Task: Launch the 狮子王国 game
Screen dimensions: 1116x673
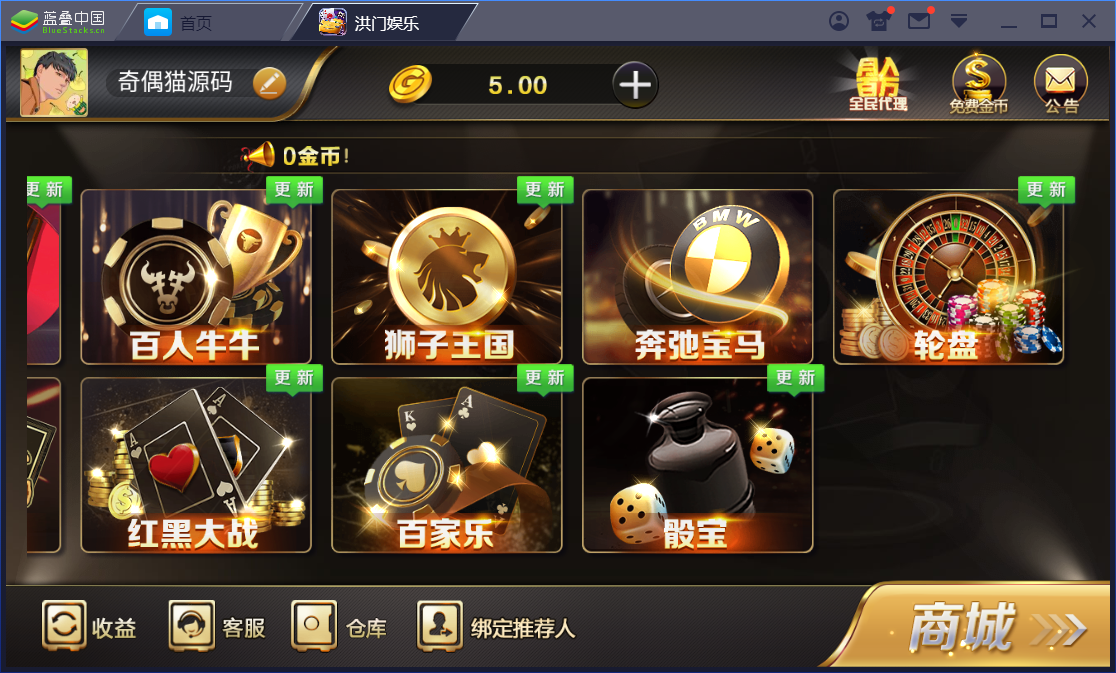Action: 447,277
